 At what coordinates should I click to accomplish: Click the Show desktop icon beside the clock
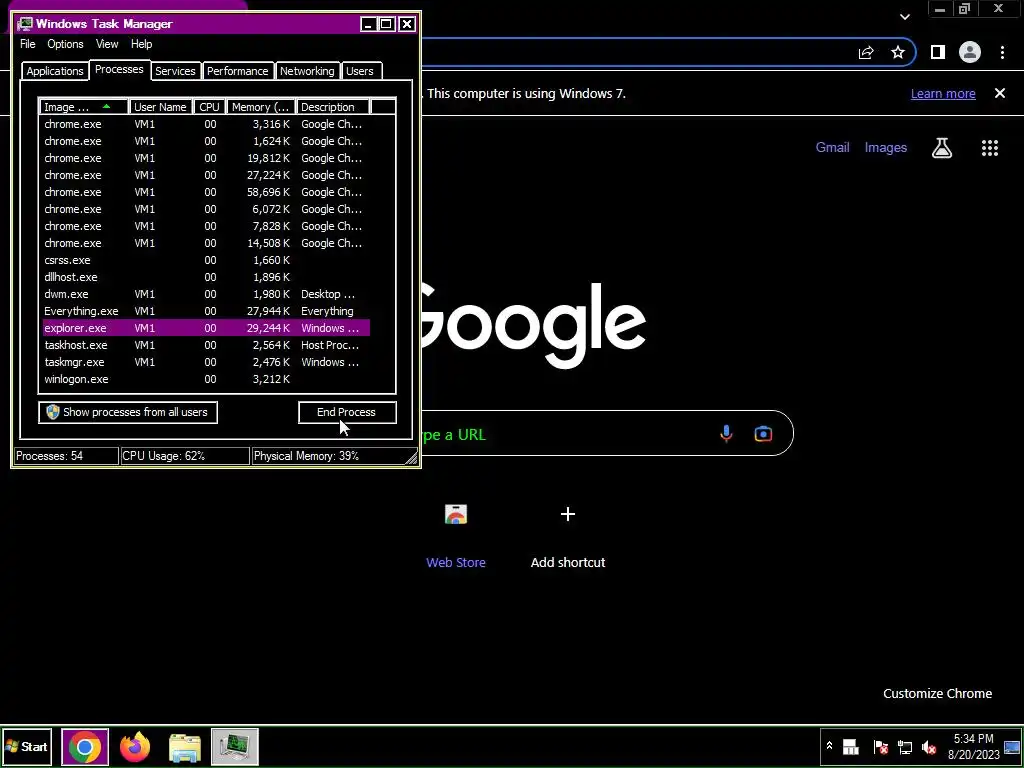1012,747
